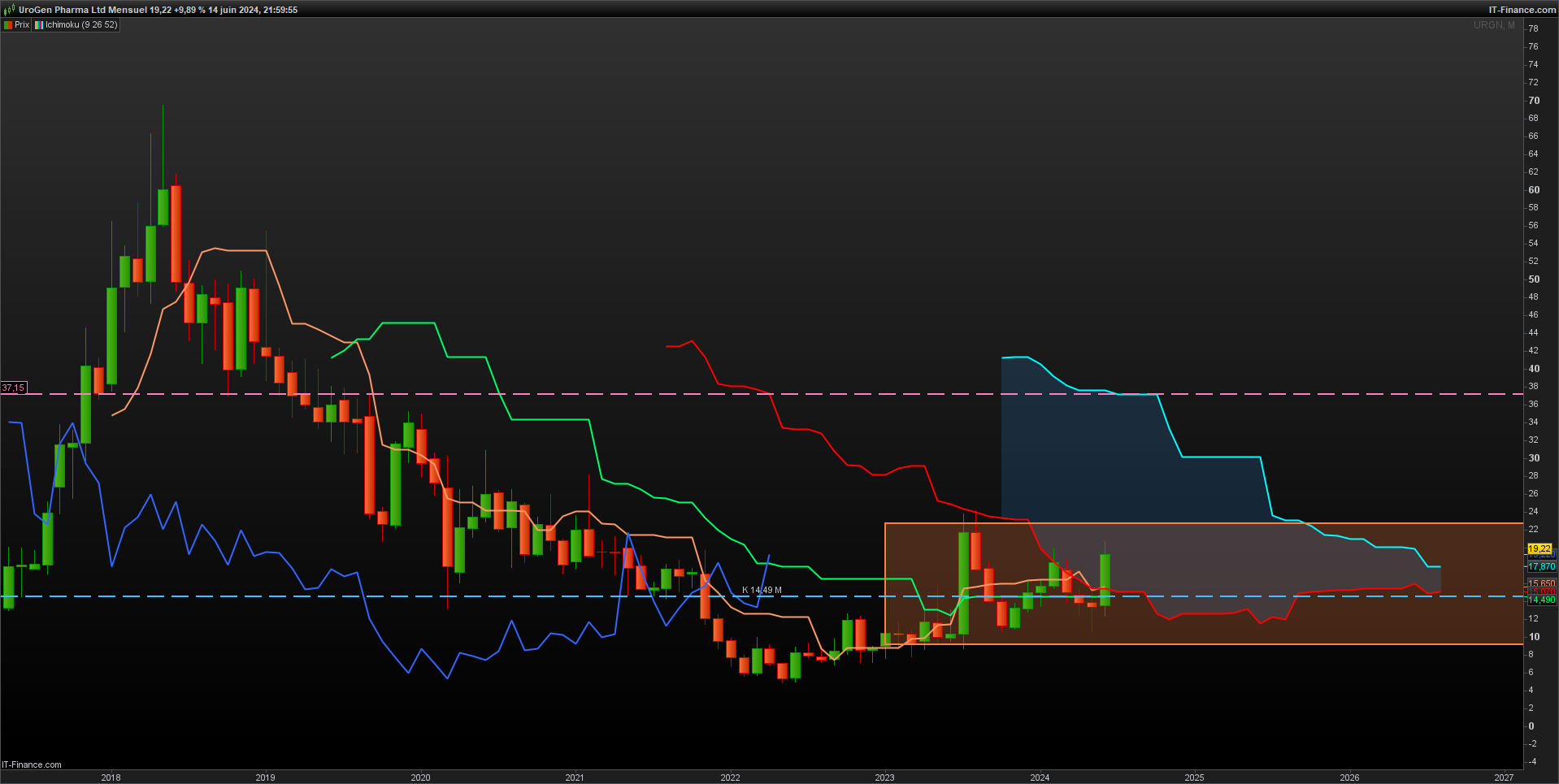Click the yellow 19,22 current price tag
This screenshot has width=1559, height=784.
[x=1539, y=549]
